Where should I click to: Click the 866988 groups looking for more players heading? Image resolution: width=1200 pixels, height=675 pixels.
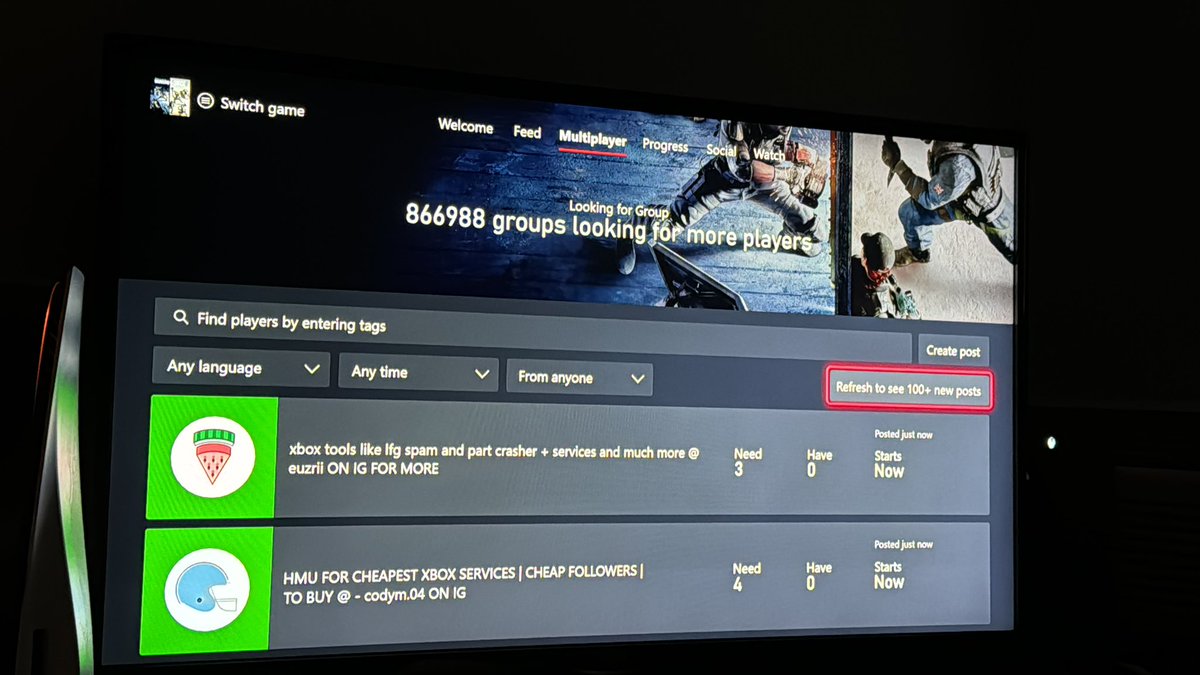click(608, 228)
